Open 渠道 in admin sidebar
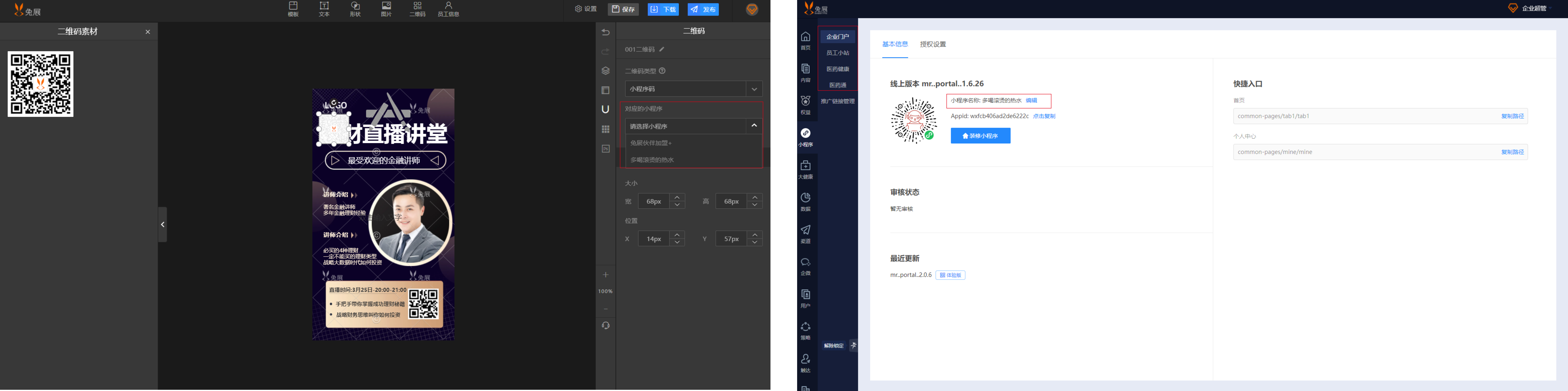1568x391 pixels. coord(805,234)
